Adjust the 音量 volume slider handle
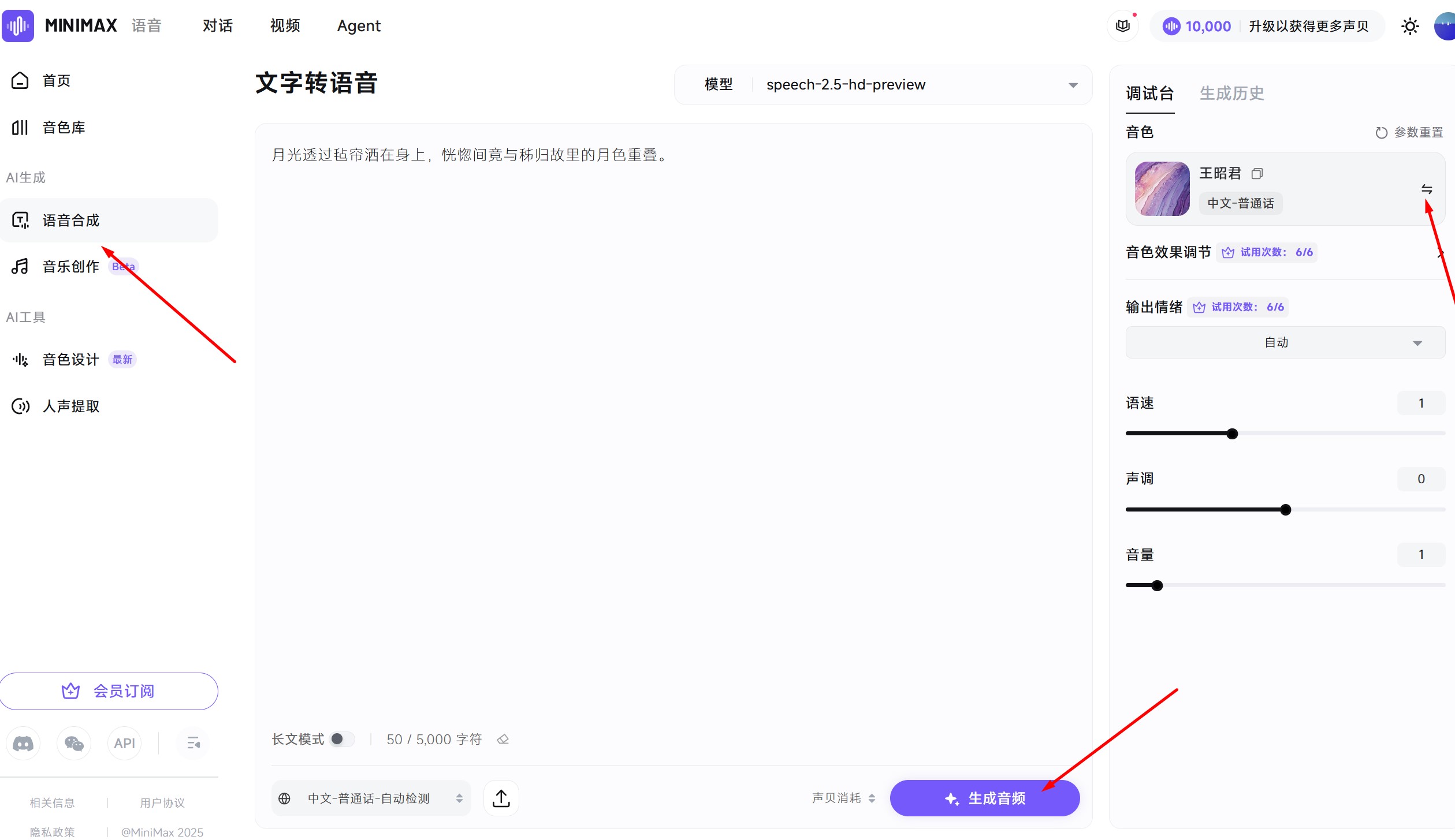 (x=1157, y=585)
